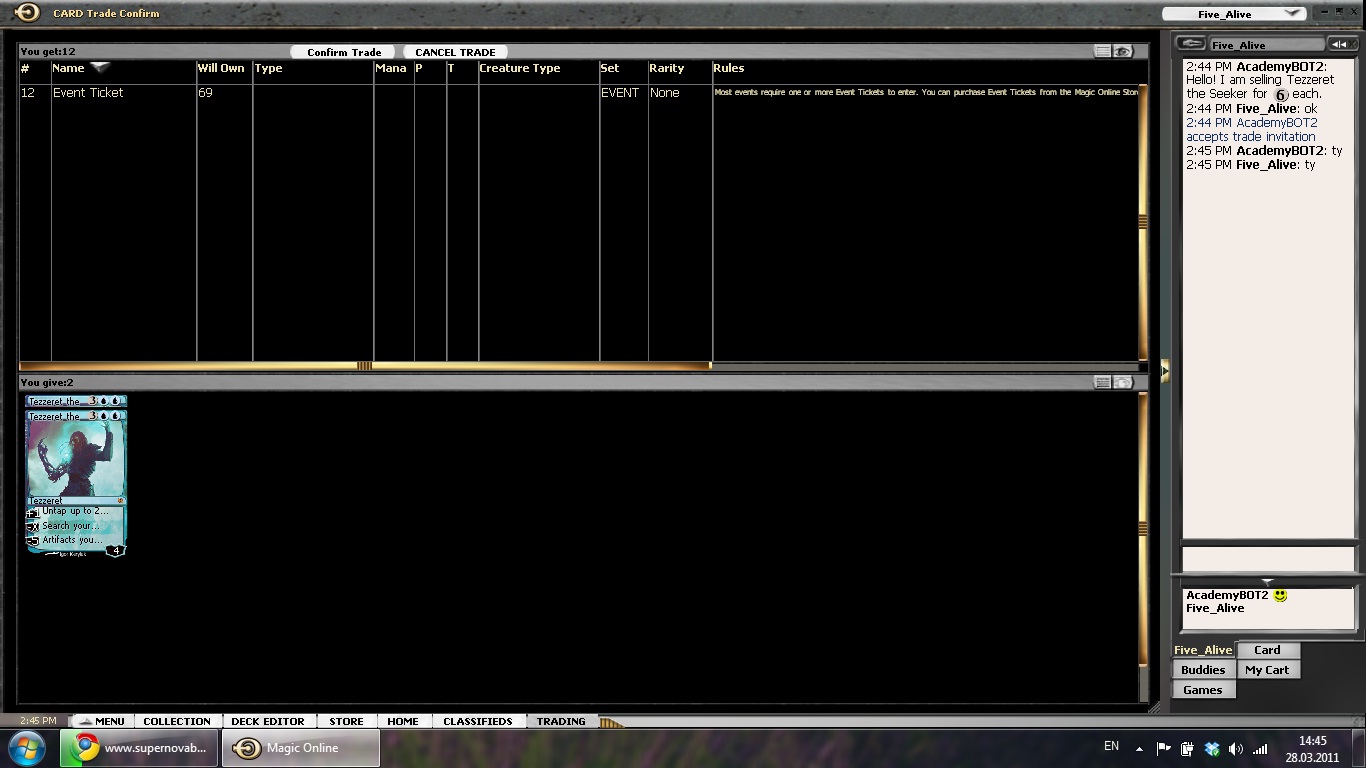Expand the chat user list divider arrow
Viewport: 1366px width, 768px height.
(x=1267, y=581)
